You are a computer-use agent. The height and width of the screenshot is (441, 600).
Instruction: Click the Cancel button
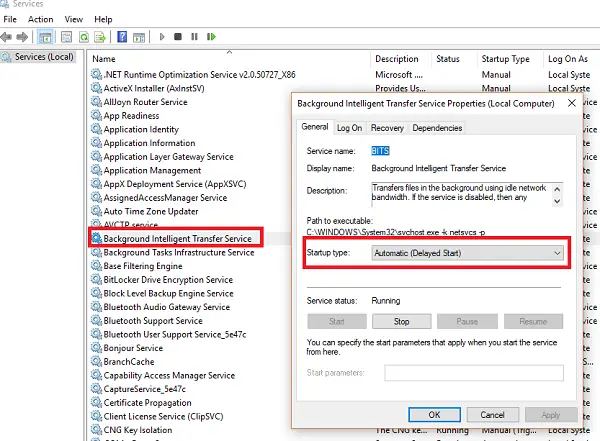click(492, 415)
